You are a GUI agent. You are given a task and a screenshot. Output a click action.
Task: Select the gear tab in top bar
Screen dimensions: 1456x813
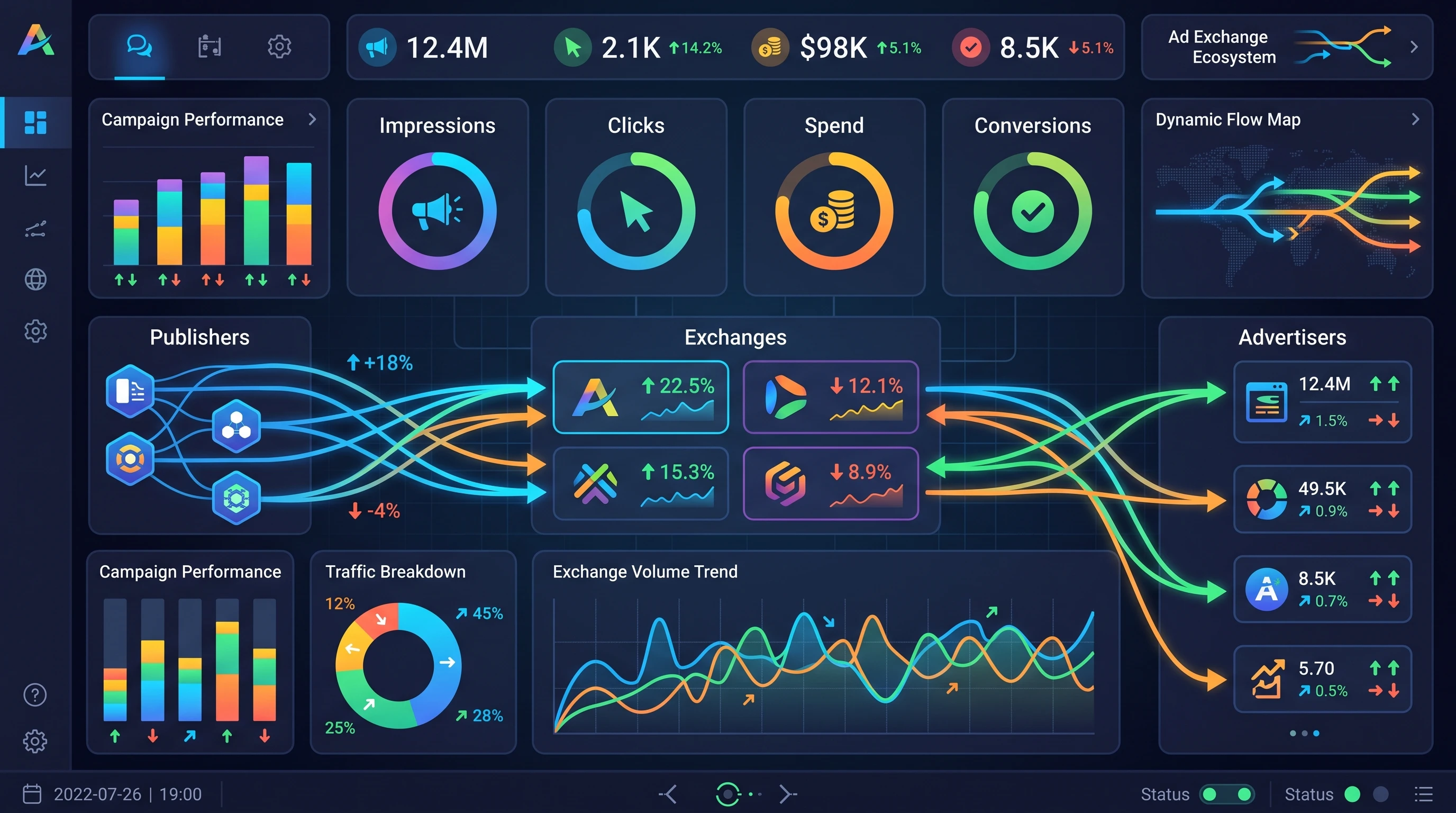[x=279, y=47]
